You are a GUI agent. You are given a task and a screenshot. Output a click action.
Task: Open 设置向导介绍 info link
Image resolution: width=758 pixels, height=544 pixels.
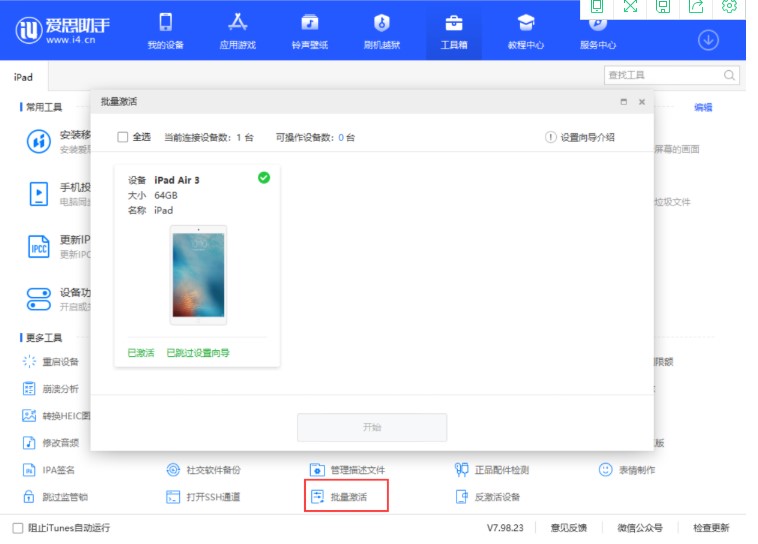click(580, 137)
